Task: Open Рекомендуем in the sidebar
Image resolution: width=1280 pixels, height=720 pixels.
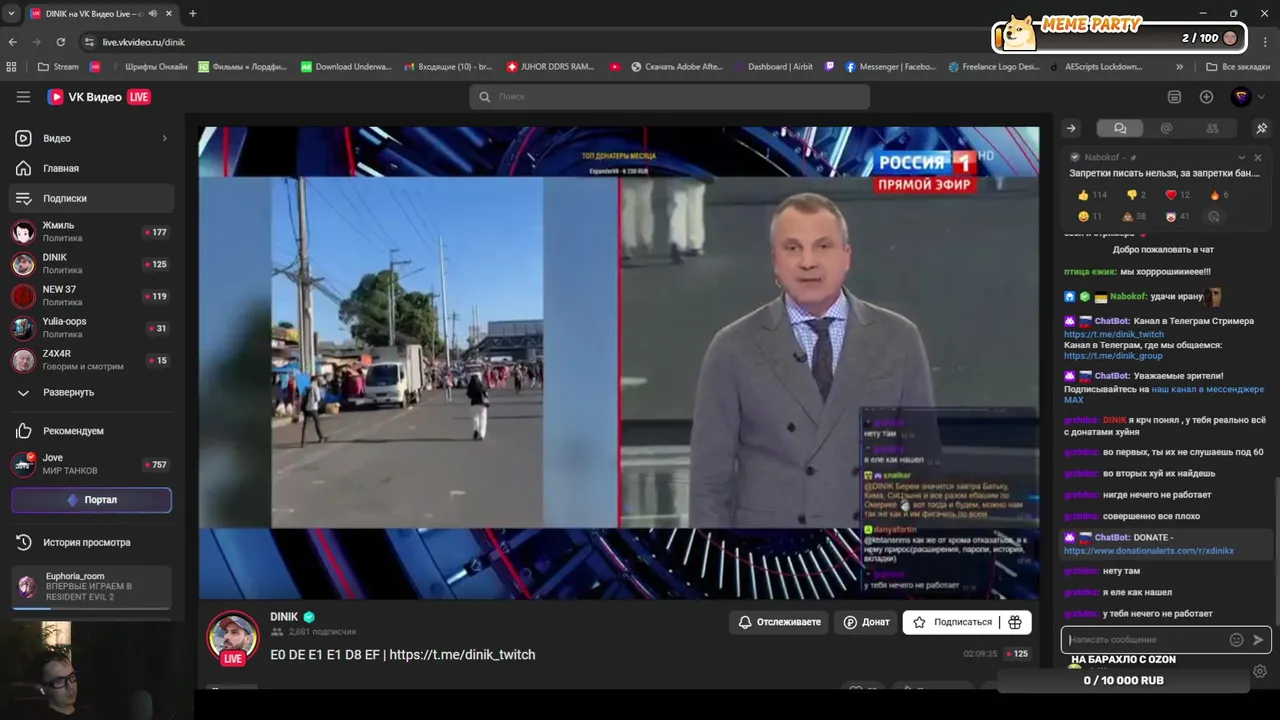Action: pos(91,431)
